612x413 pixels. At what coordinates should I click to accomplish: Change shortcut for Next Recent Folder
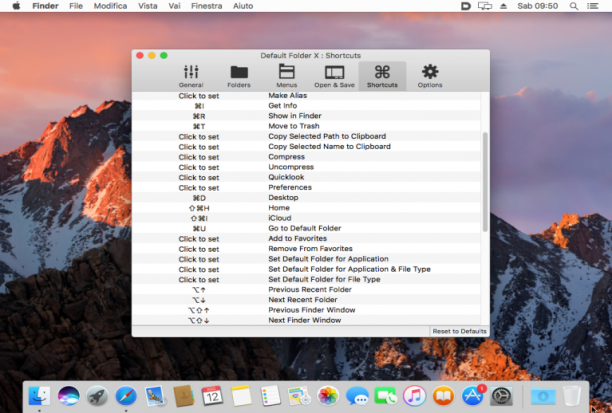click(x=199, y=300)
